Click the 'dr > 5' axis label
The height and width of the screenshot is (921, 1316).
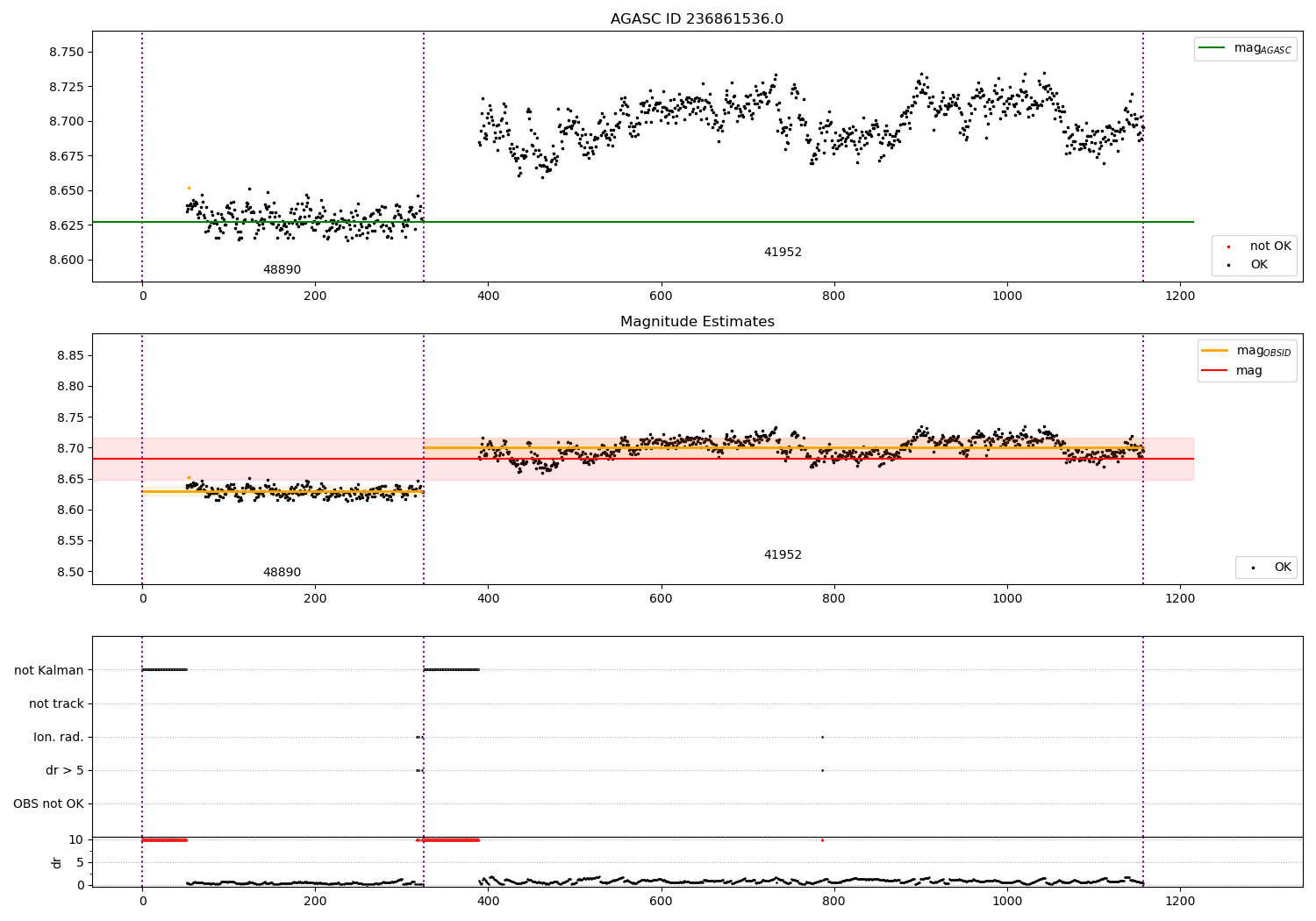65,770
